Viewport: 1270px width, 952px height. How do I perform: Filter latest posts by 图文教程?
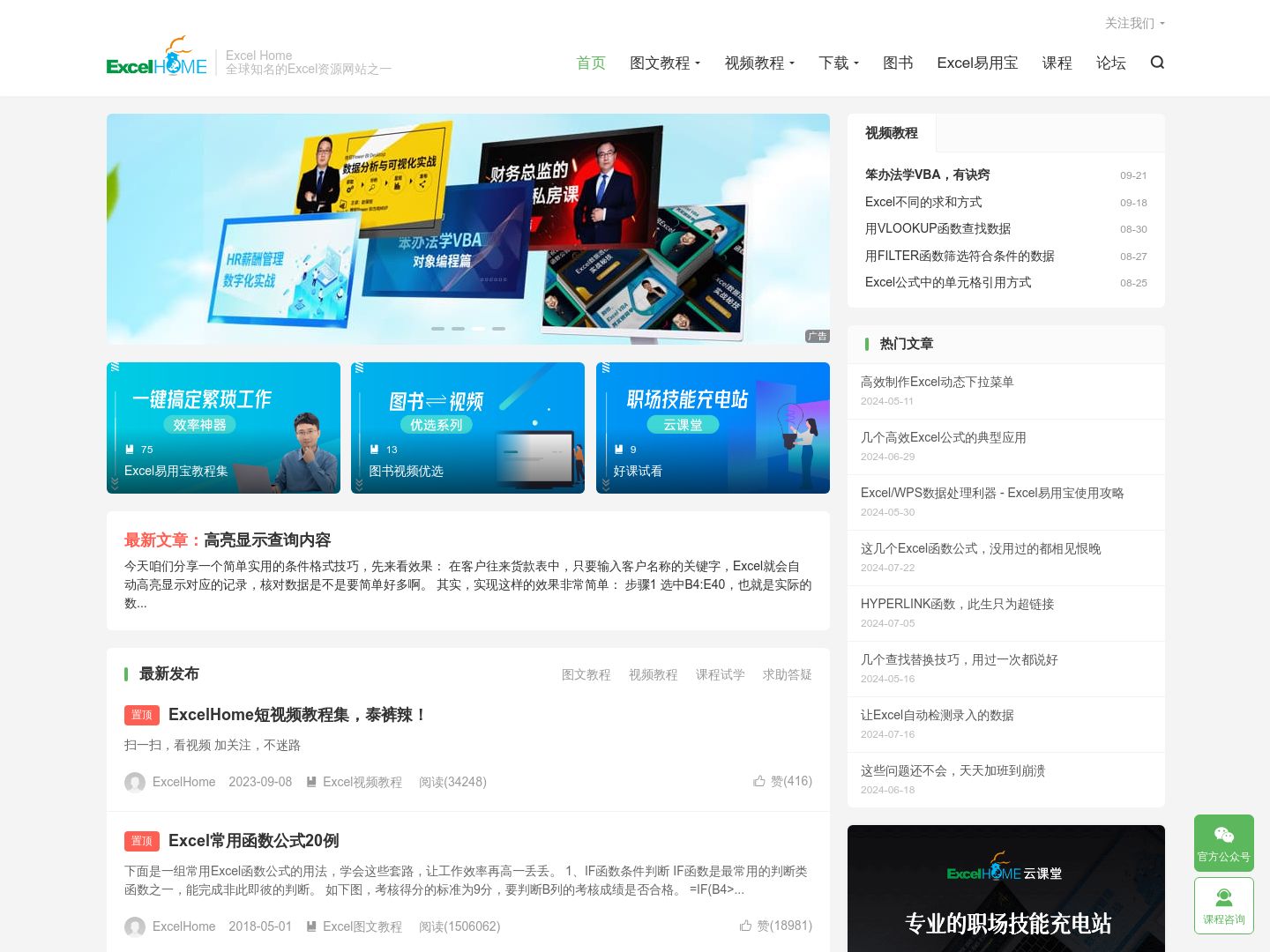coord(586,674)
